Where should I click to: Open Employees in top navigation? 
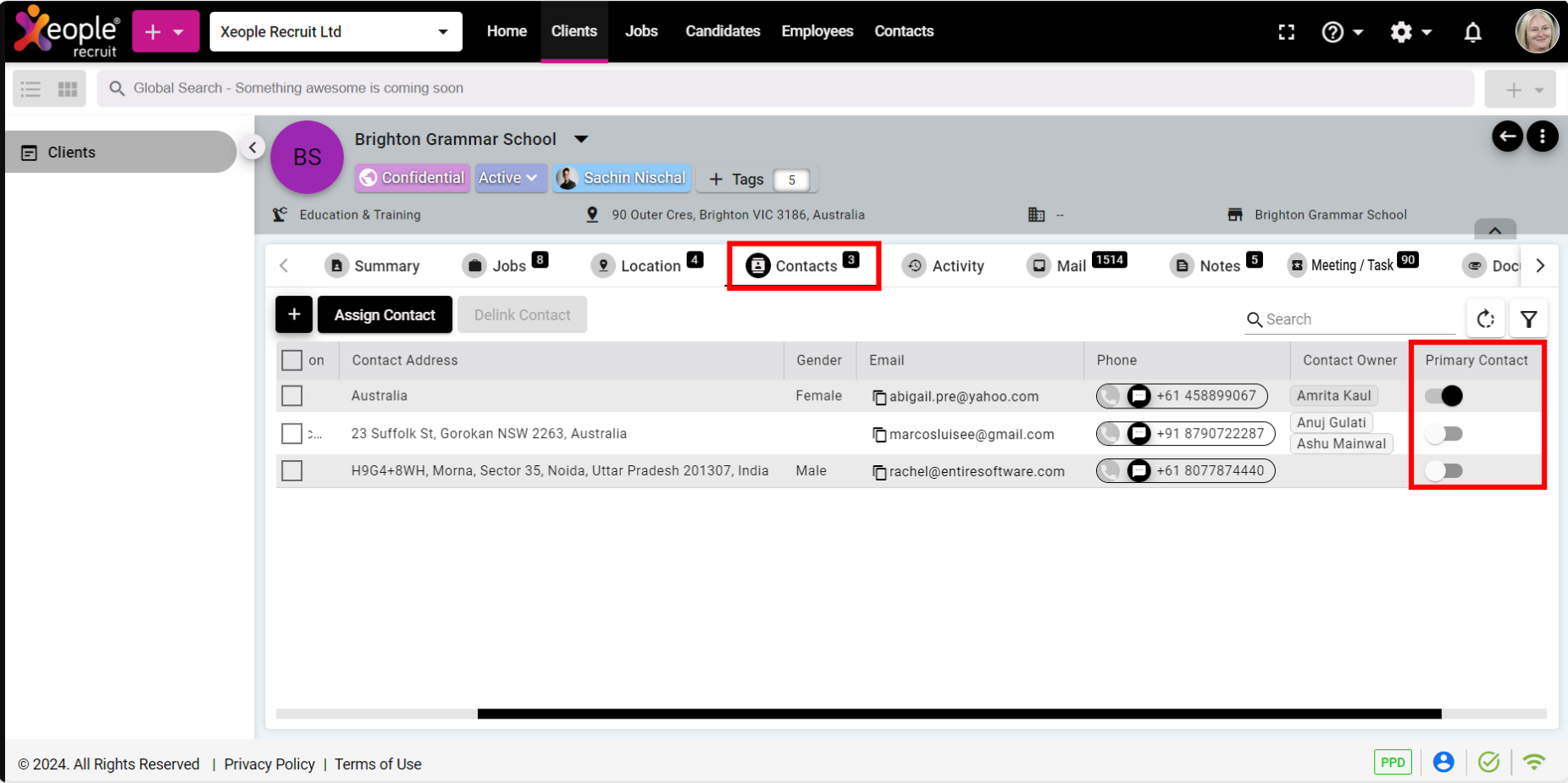817,31
